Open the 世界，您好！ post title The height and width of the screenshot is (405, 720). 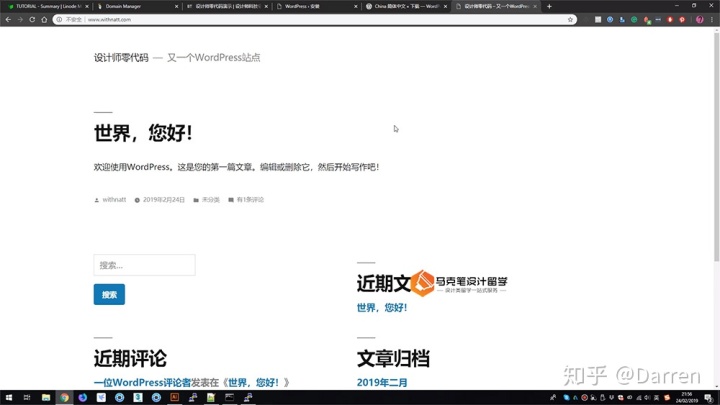[x=143, y=133]
